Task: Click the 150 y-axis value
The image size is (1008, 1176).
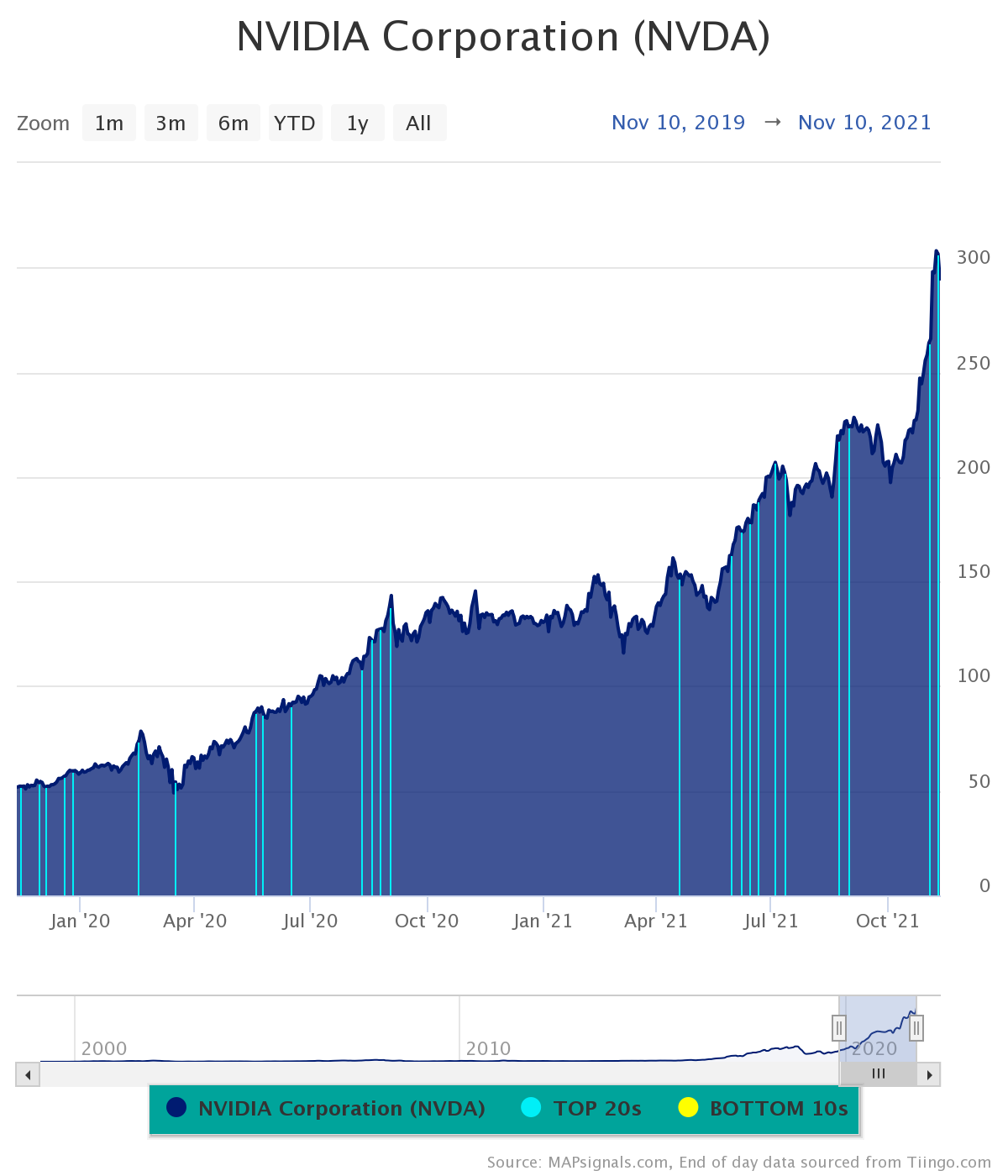Action: (x=974, y=572)
